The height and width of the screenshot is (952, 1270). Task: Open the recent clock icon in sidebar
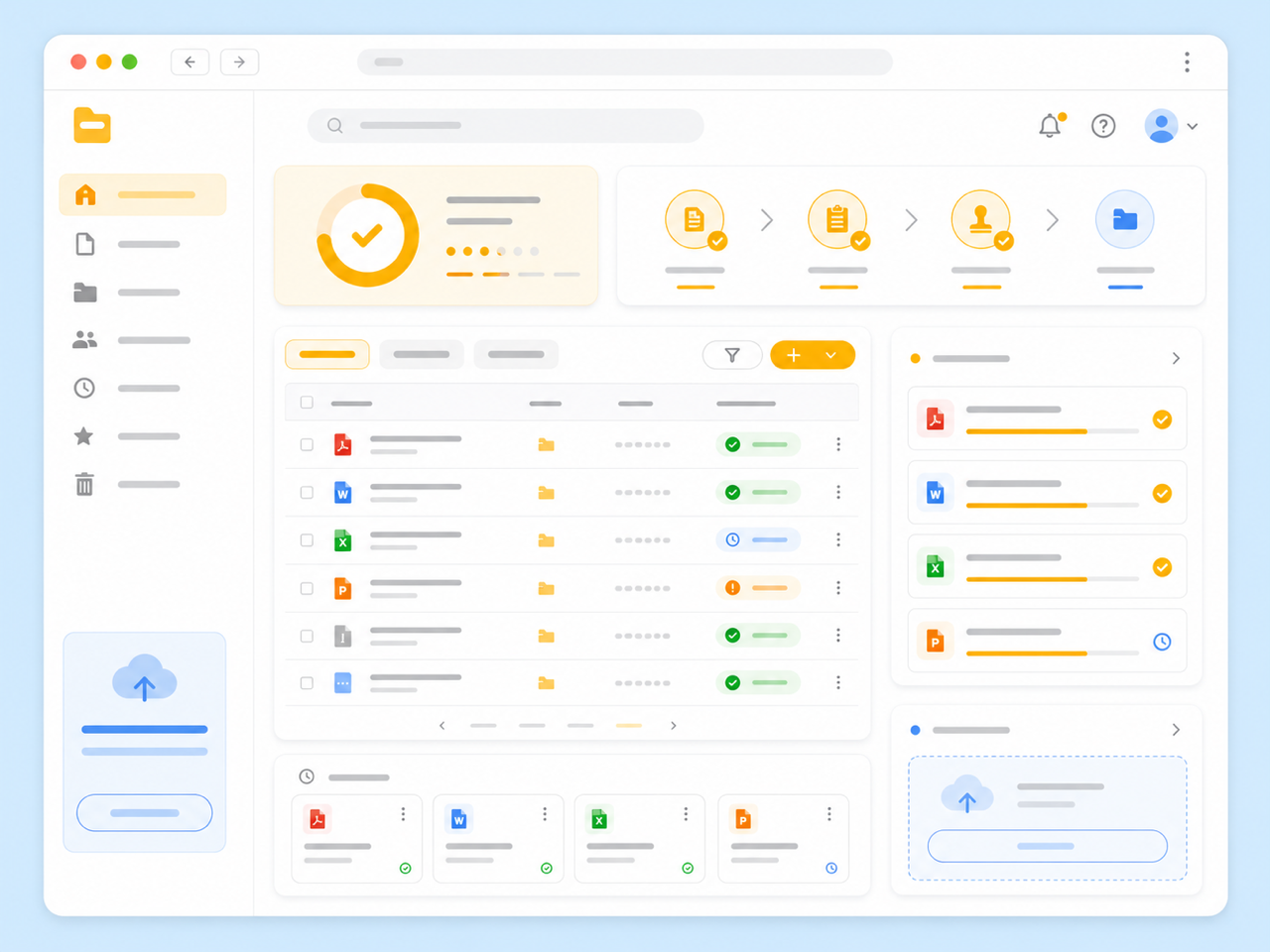pos(84,388)
